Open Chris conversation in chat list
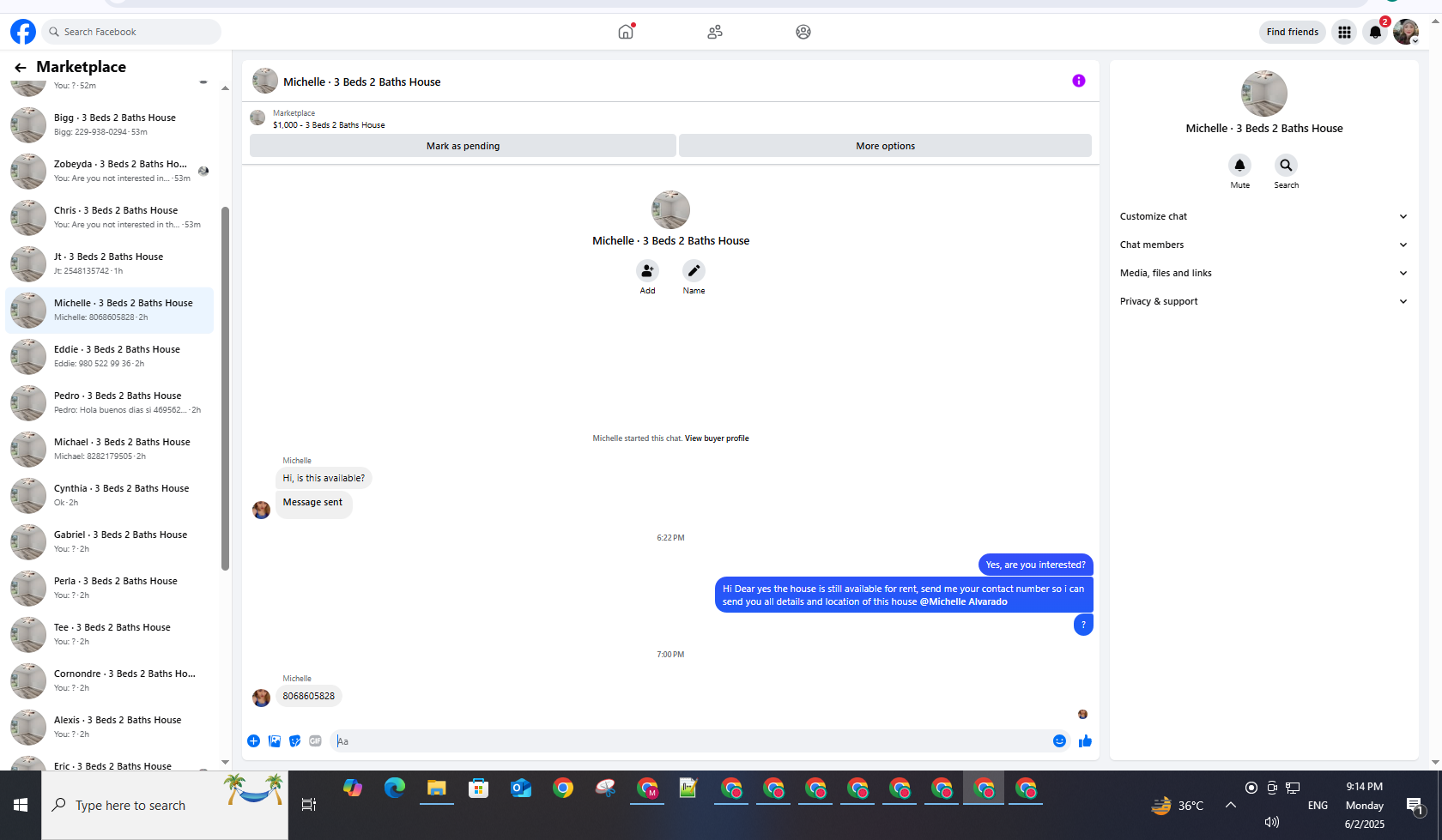Viewport: 1442px width, 840px height. click(110, 218)
